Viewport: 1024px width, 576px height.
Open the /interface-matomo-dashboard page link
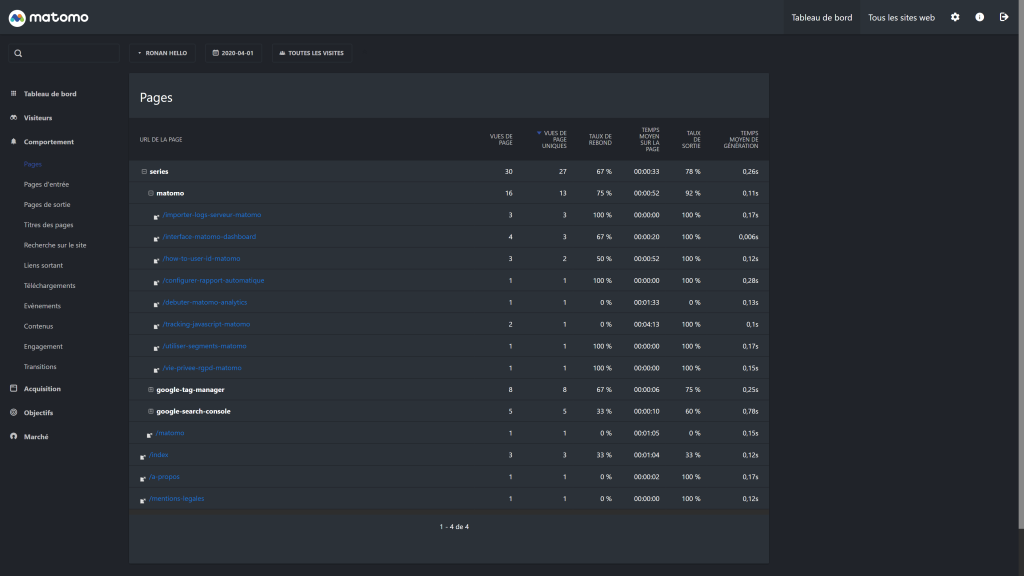point(209,237)
